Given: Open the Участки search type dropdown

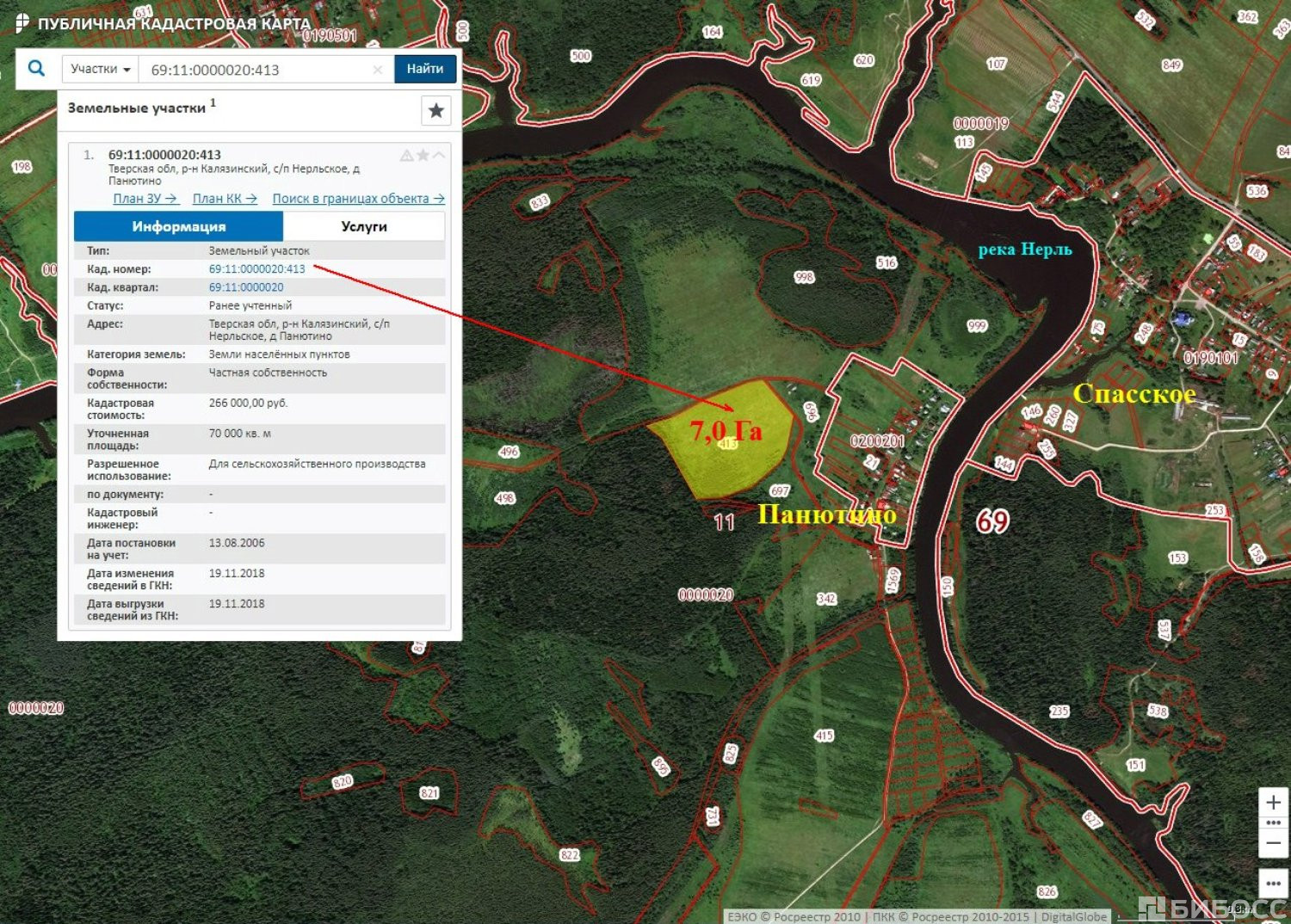Looking at the screenshot, I should 101,69.
